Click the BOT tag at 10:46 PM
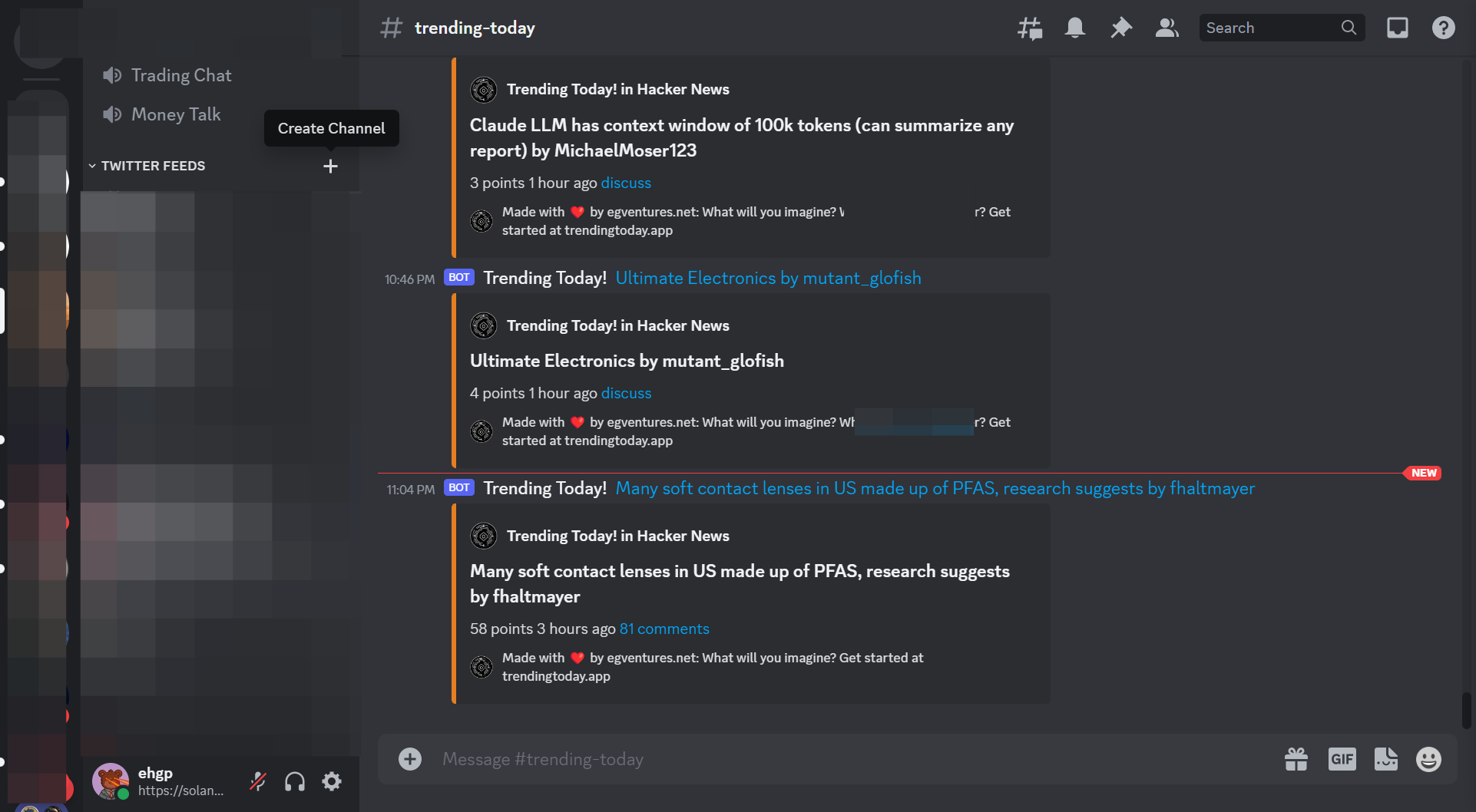Viewport: 1476px width, 812px height. pos(459,277)
